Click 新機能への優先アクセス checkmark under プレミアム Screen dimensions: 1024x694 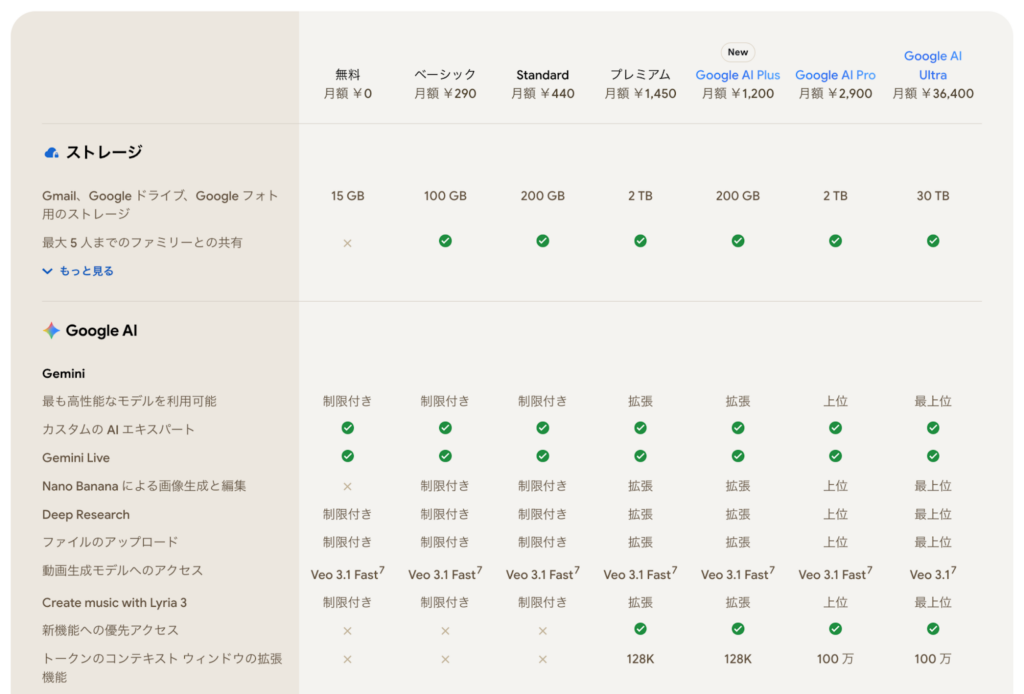[640, 630]
